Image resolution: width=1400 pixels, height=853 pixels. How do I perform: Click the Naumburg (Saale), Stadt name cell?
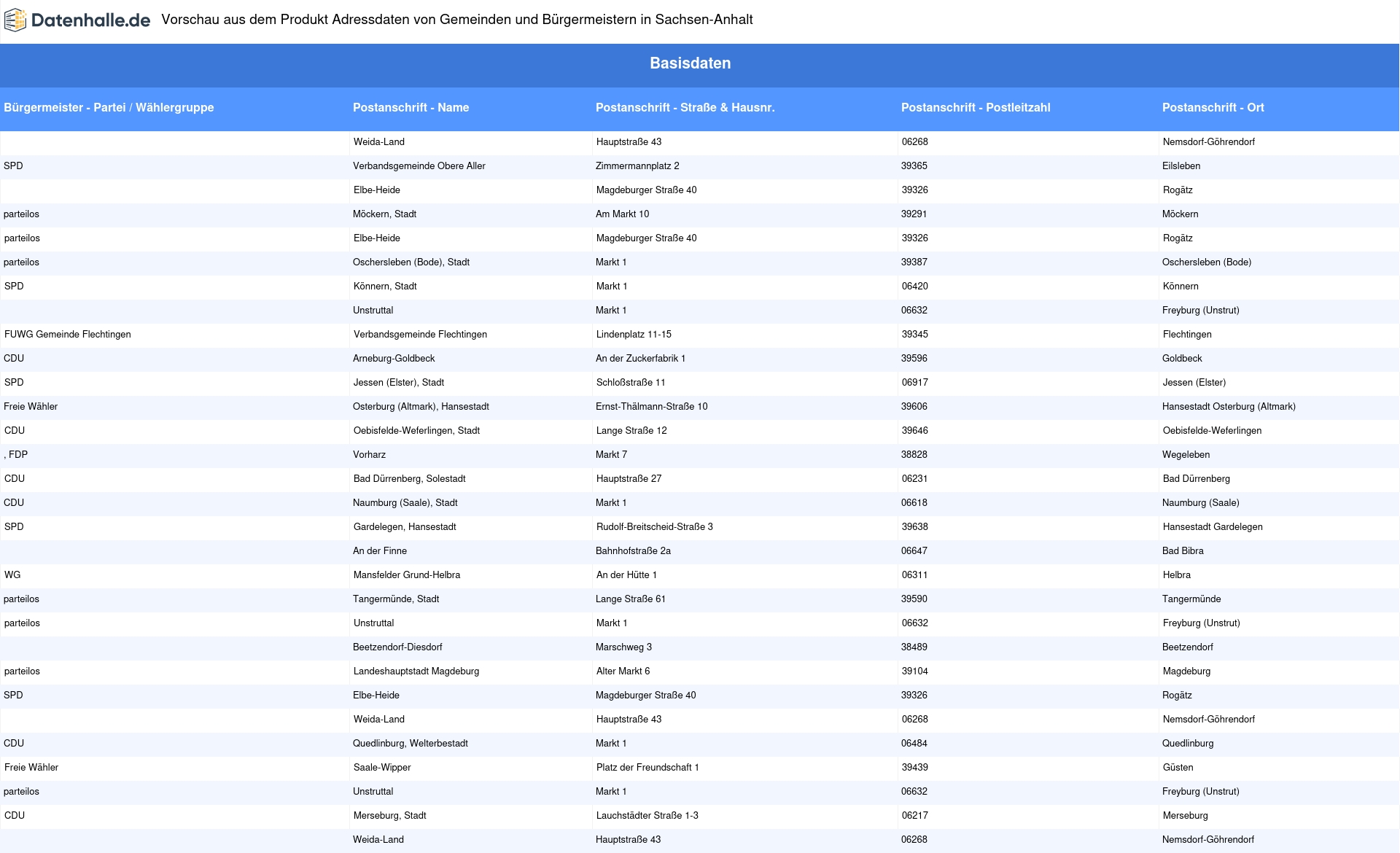pyautogui.click(x=405, y=503)
